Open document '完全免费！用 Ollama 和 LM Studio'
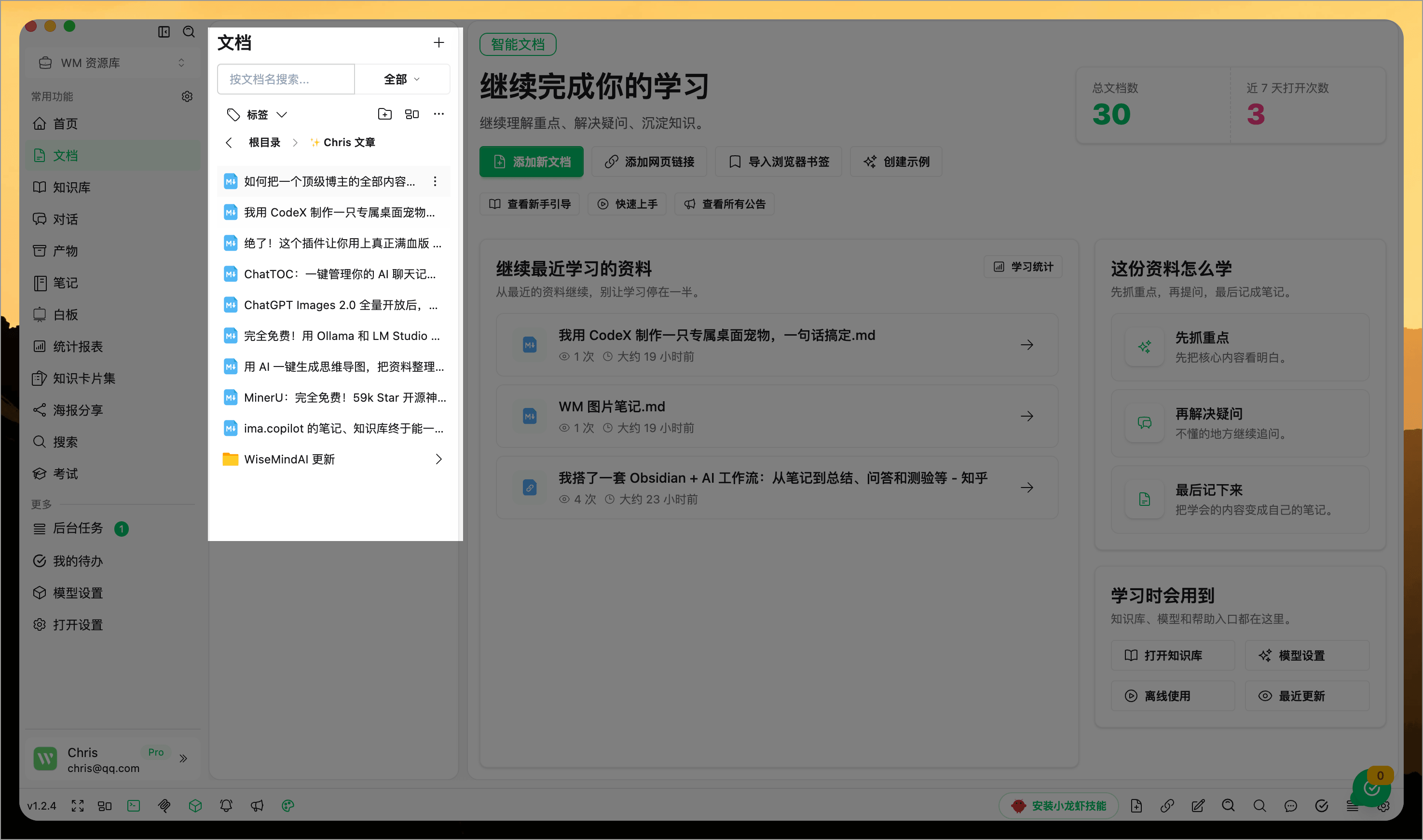1423x840 pixels. coord(333,336)
